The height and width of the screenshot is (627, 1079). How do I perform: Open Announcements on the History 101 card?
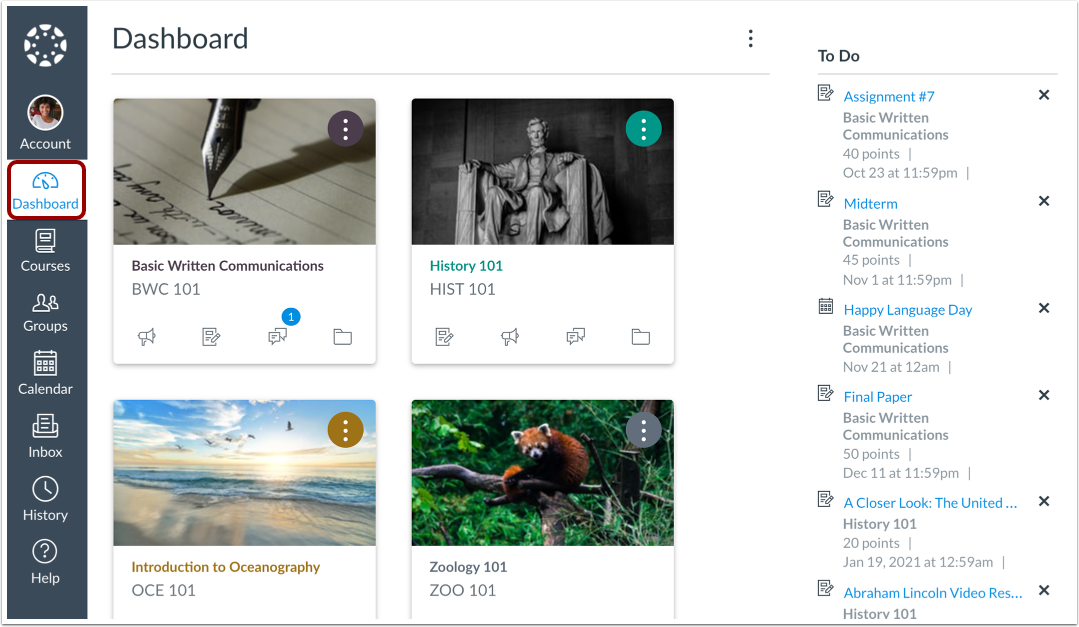pyautogui.click(x=510, y=337)
